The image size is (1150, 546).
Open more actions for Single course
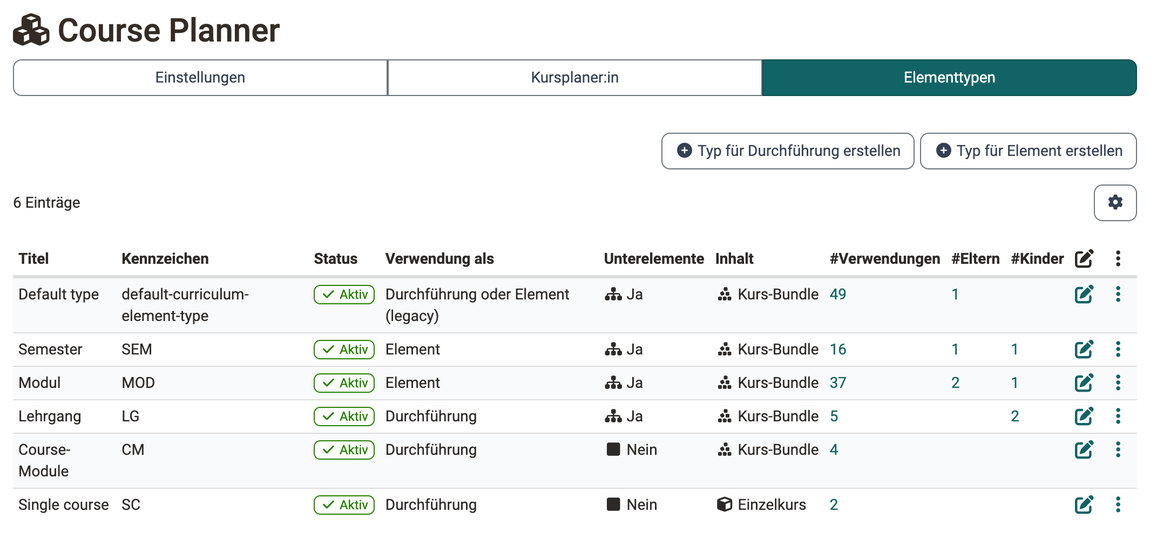1118,504
